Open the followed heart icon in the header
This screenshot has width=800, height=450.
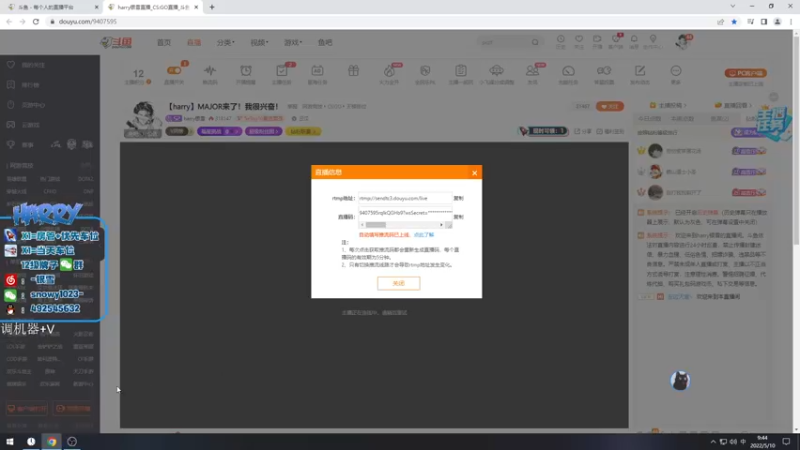579,41
